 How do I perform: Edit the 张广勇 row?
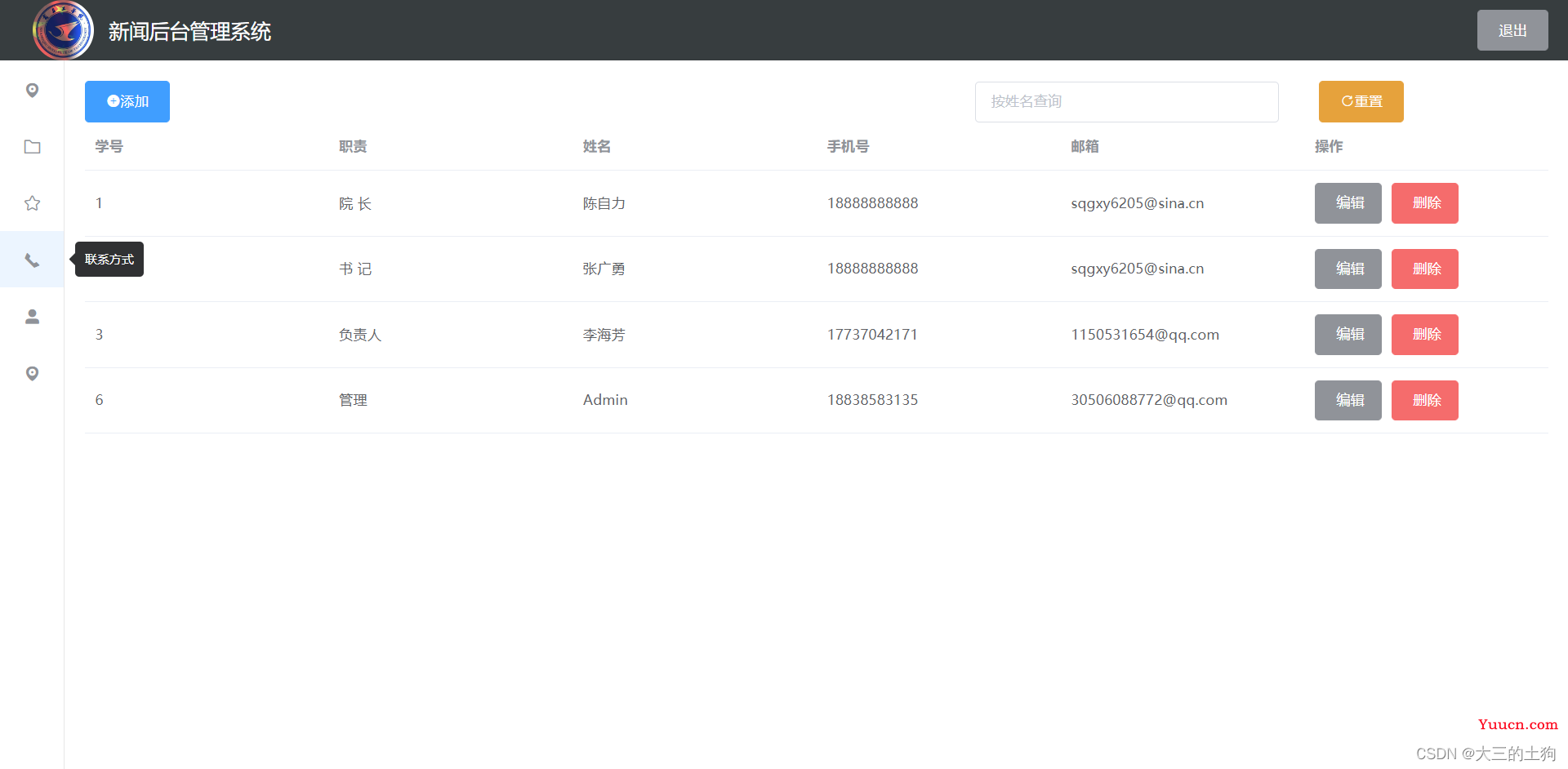click(x=1348, y=269)
